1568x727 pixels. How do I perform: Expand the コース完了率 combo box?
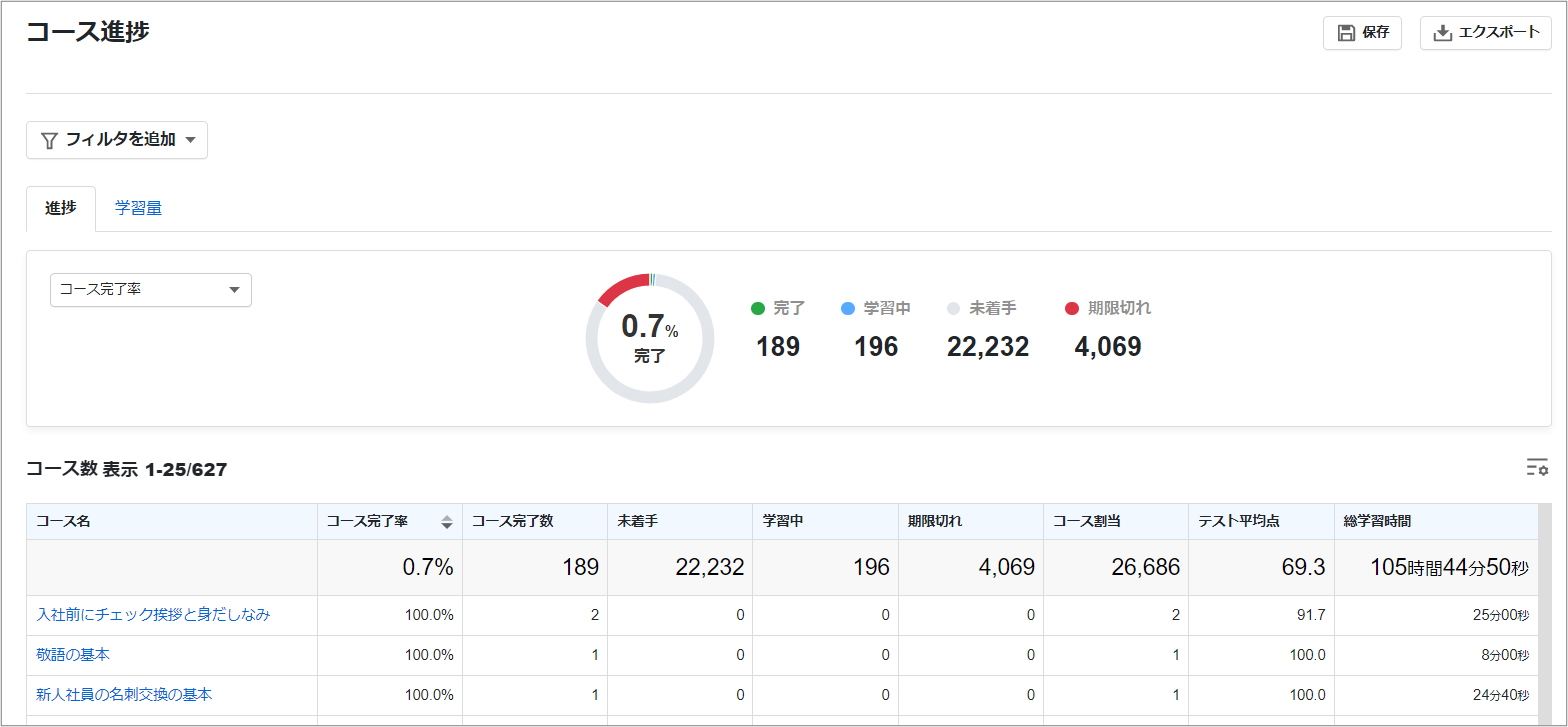pyautogui.click(x=151, y=290)
